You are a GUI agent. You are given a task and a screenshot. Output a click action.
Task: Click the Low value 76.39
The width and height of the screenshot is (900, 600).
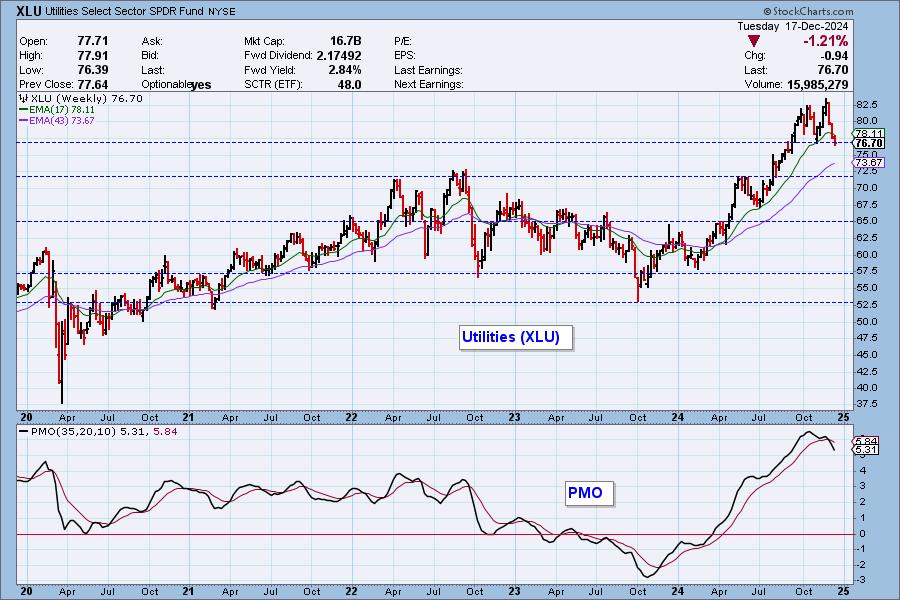point(92,69)
